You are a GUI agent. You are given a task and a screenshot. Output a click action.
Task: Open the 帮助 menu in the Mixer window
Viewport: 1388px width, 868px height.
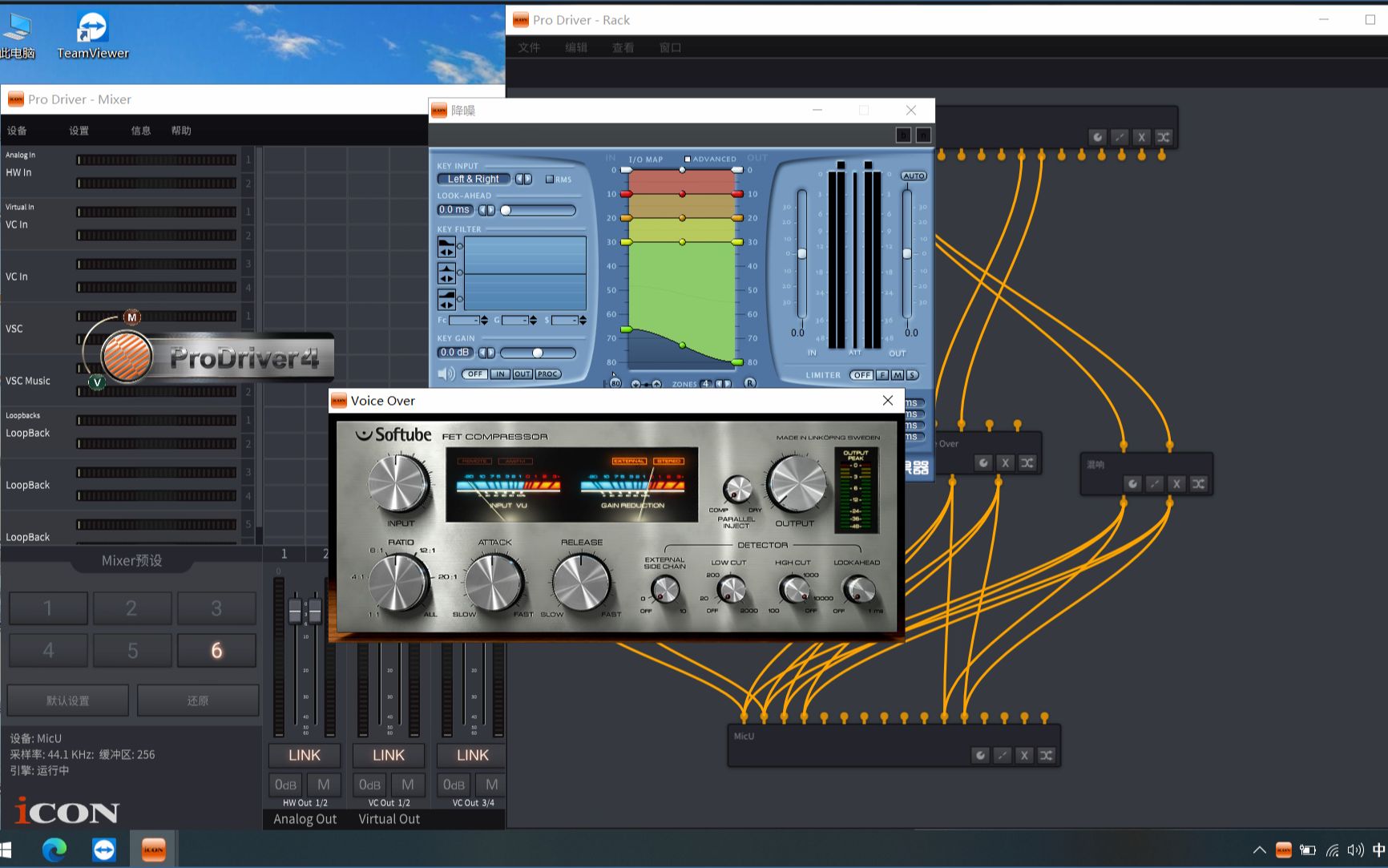[181, 131]
